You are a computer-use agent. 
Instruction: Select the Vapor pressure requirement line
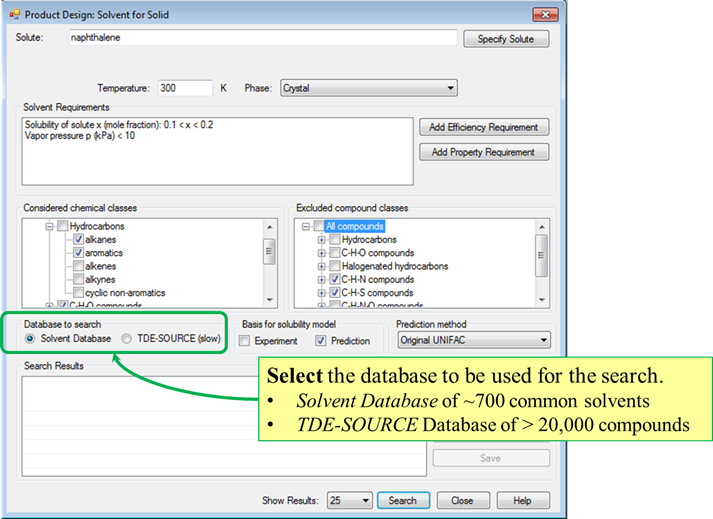point(80,136)
